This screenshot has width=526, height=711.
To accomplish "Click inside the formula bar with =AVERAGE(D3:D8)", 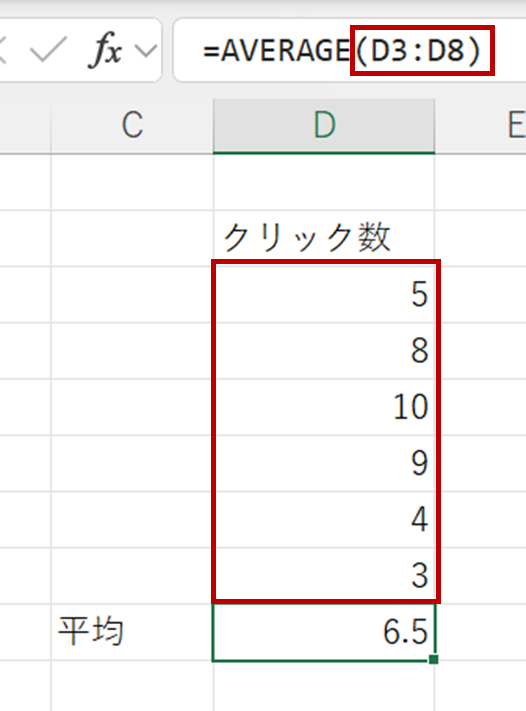I will coord(349,50).
